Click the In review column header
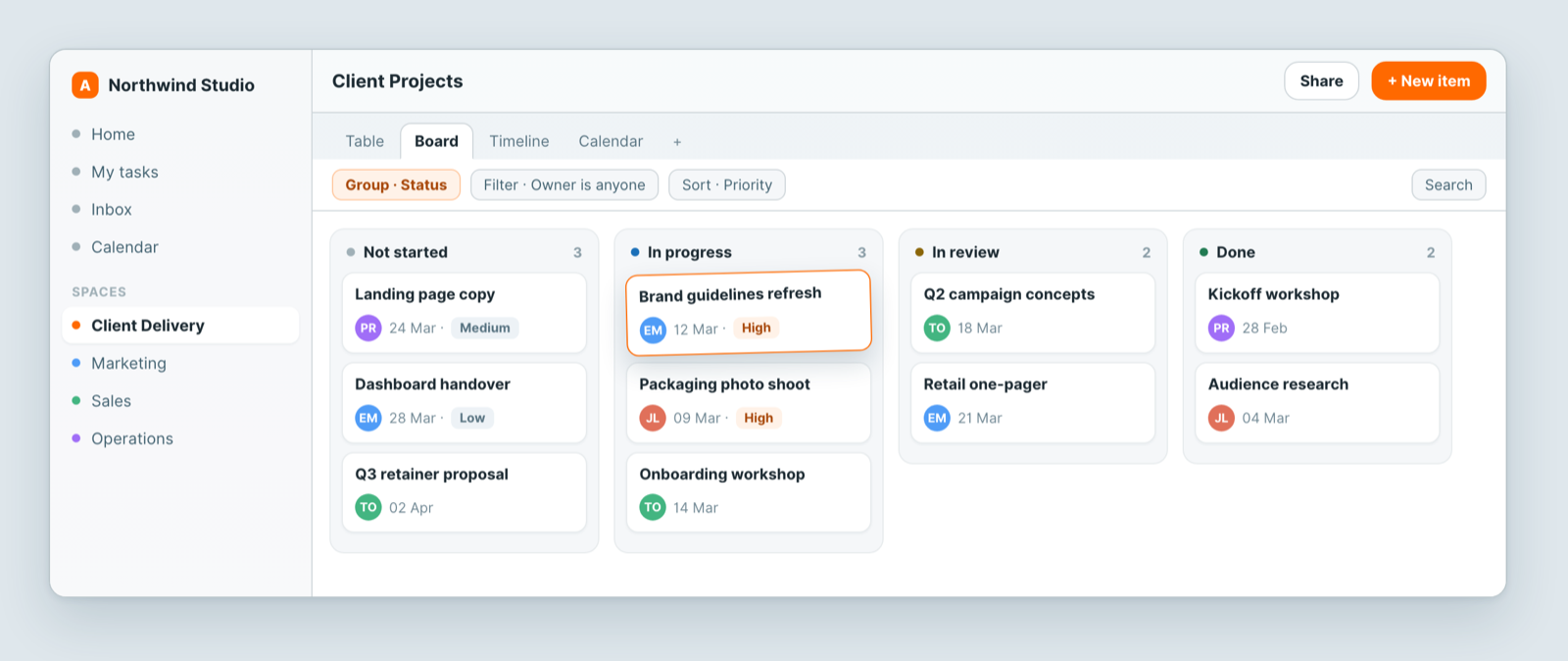Image resolution: width=1568 pixels, height=661 pixels. [x=1032, y=252]
